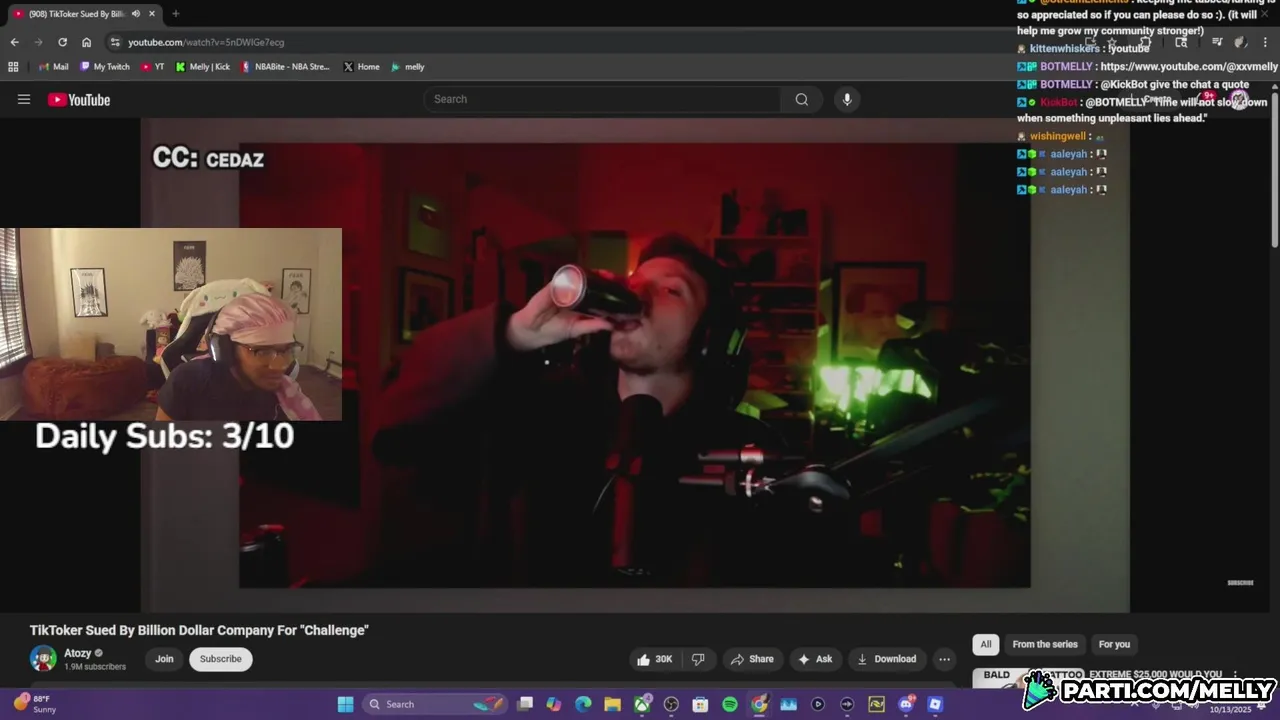The image size is (1280, 720).
Task: Reload the page
Action: (62, 42)
